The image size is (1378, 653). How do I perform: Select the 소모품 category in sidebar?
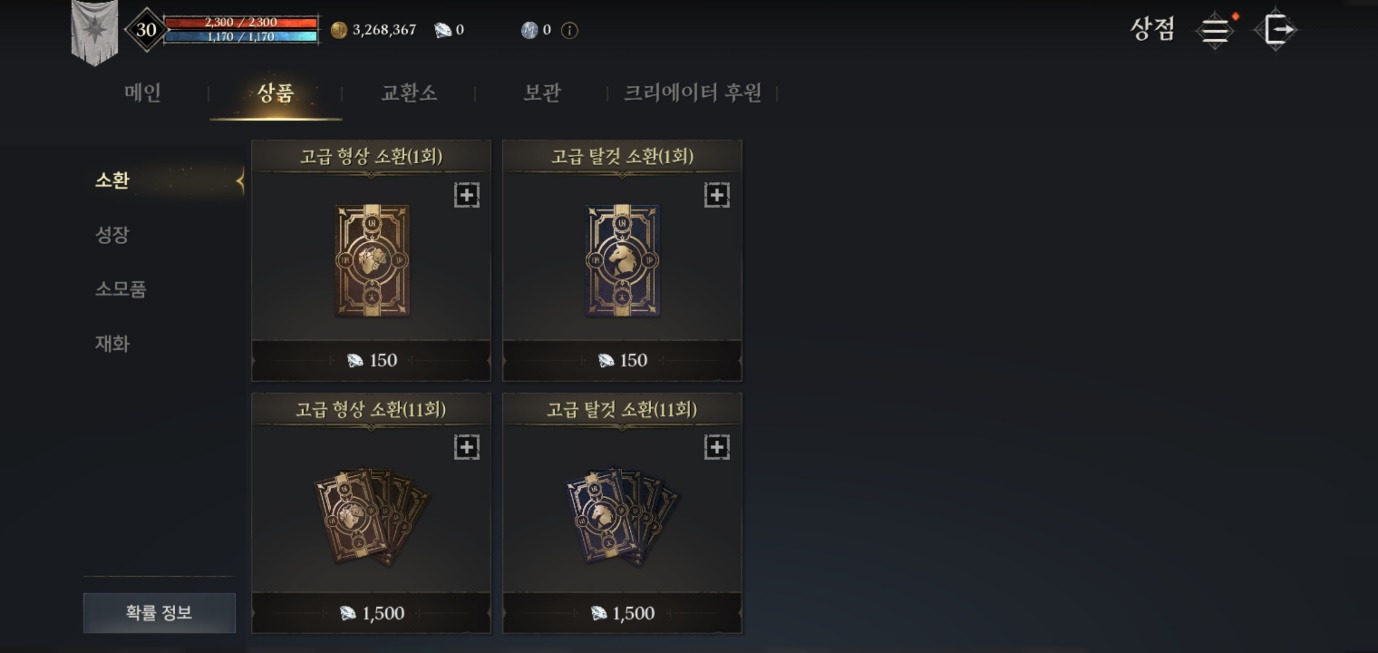[121, 289]
